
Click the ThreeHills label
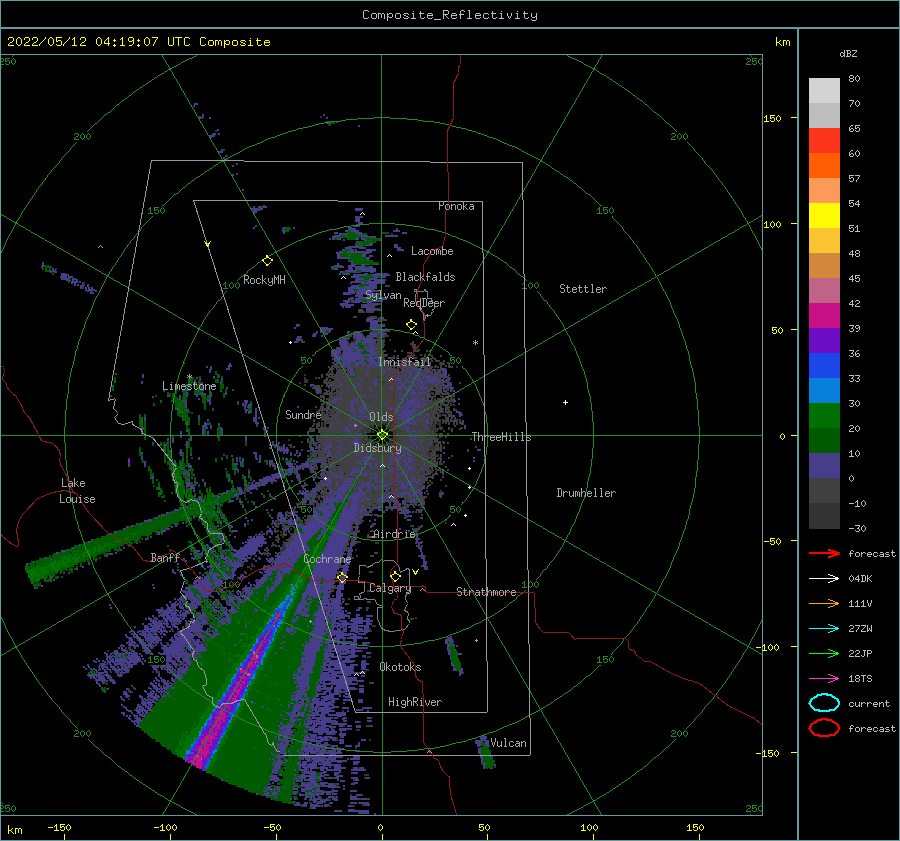[501, 437]
